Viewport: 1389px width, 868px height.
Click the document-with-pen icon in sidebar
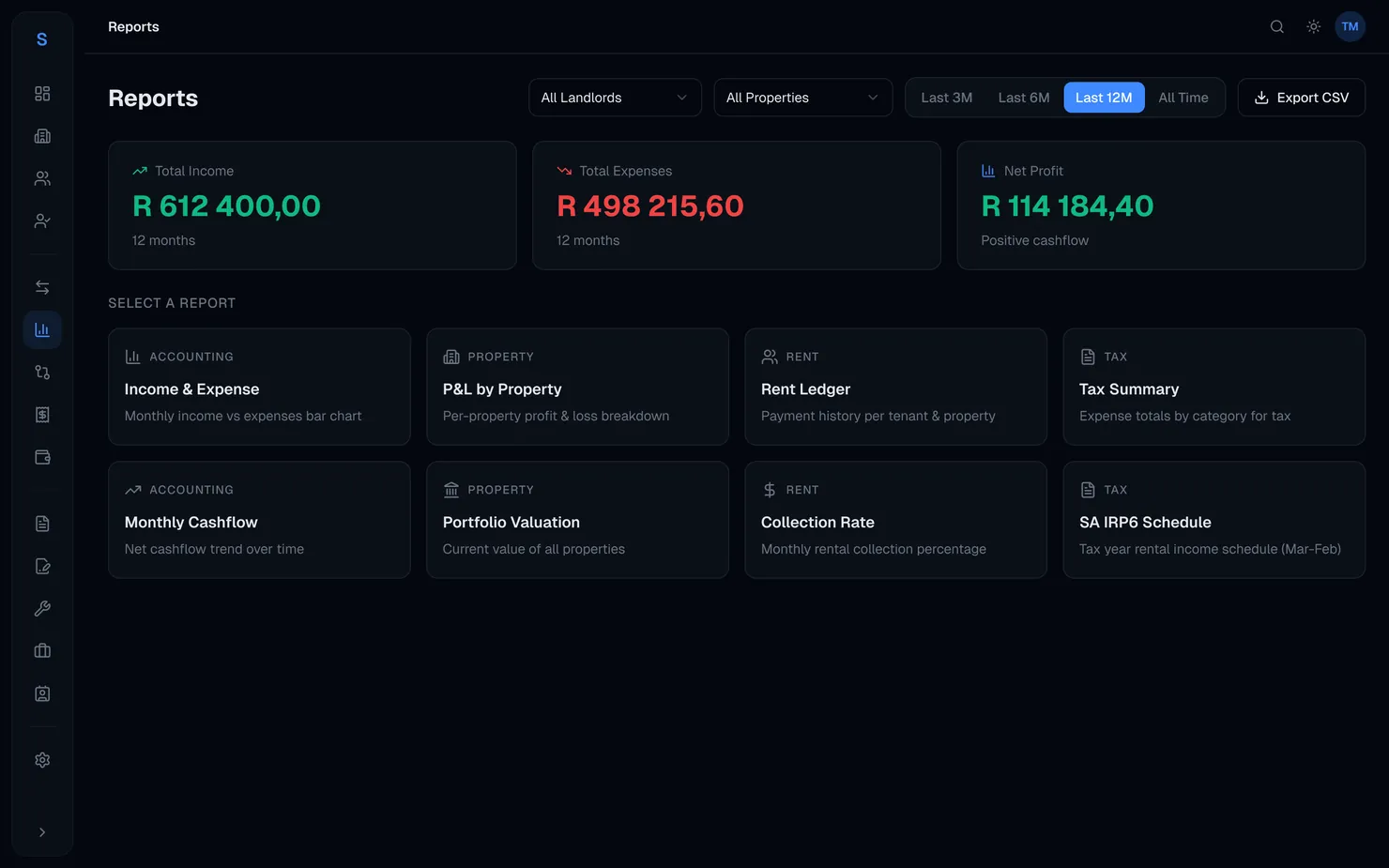point(42,566)
